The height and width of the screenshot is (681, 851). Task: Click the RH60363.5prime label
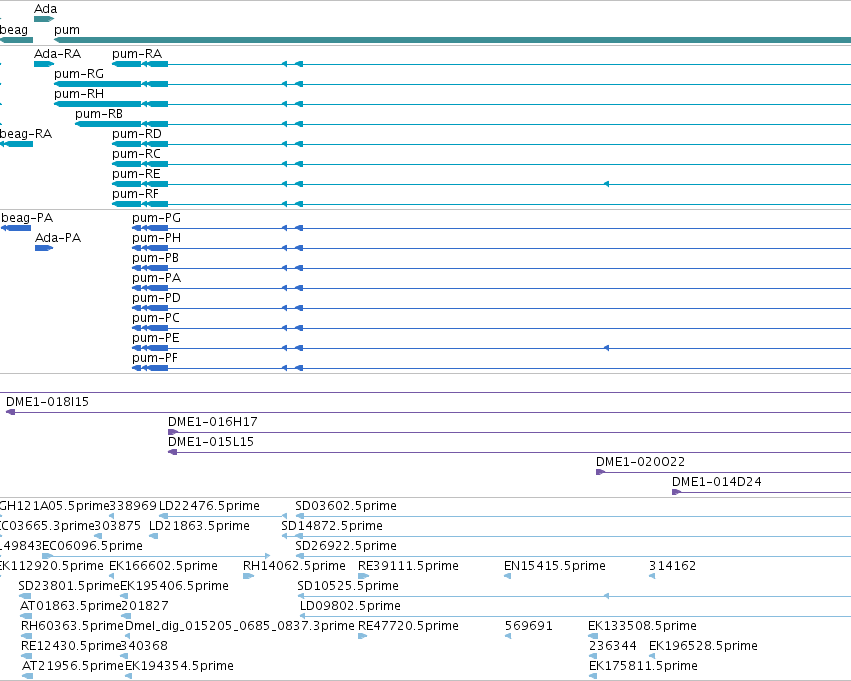(x=72, y=626)
